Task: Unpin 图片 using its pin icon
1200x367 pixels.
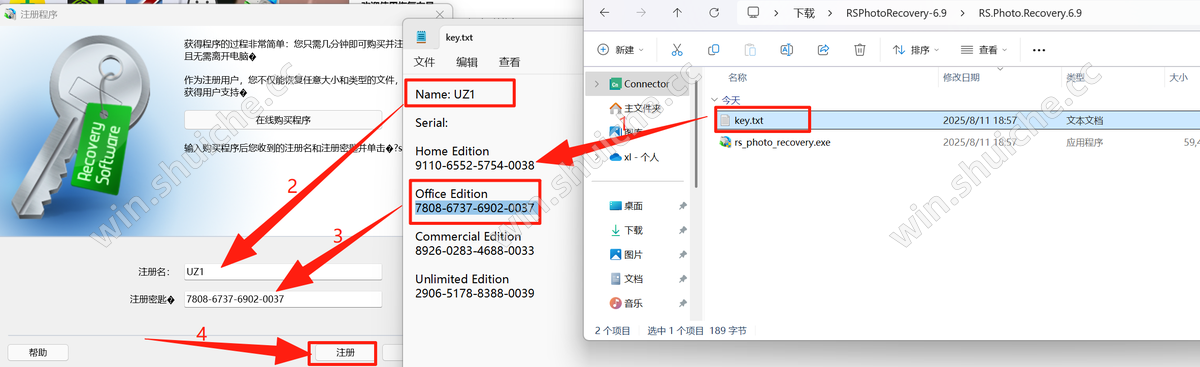Action: pyautogui.click(x=682, y=254)
